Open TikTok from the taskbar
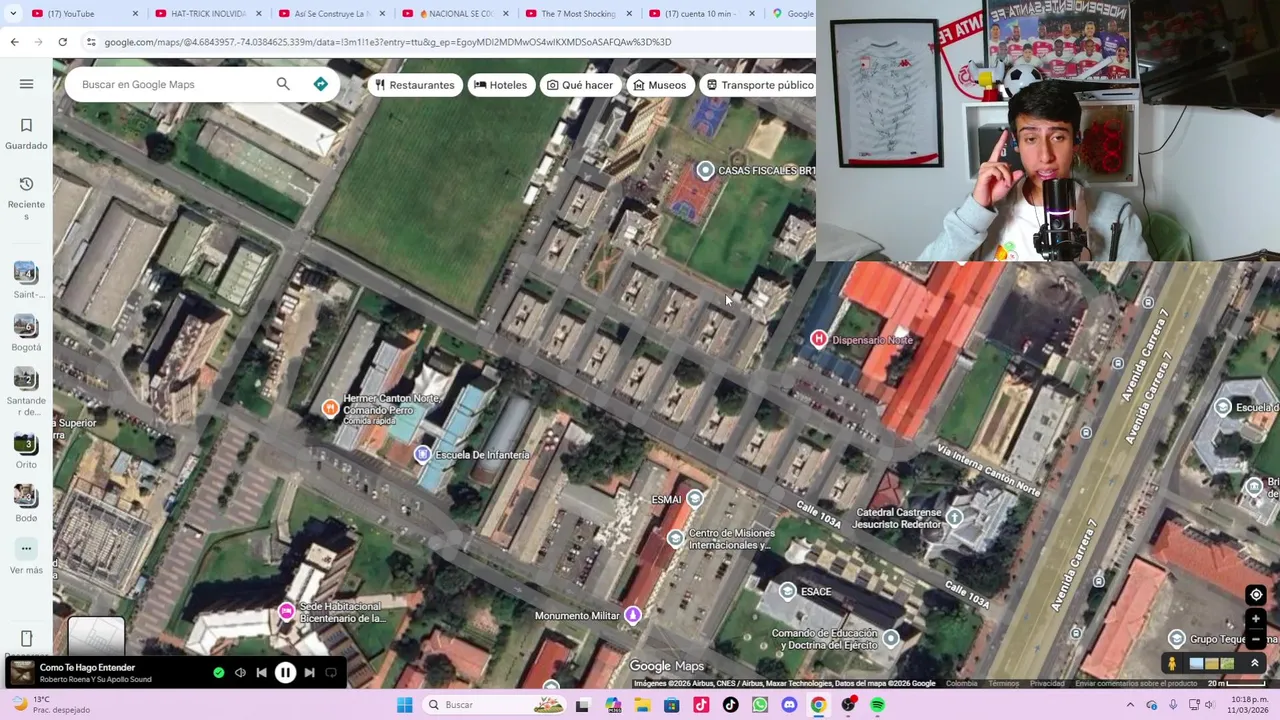The height and width of the screenshot is (720, 1280). [730, 705]
